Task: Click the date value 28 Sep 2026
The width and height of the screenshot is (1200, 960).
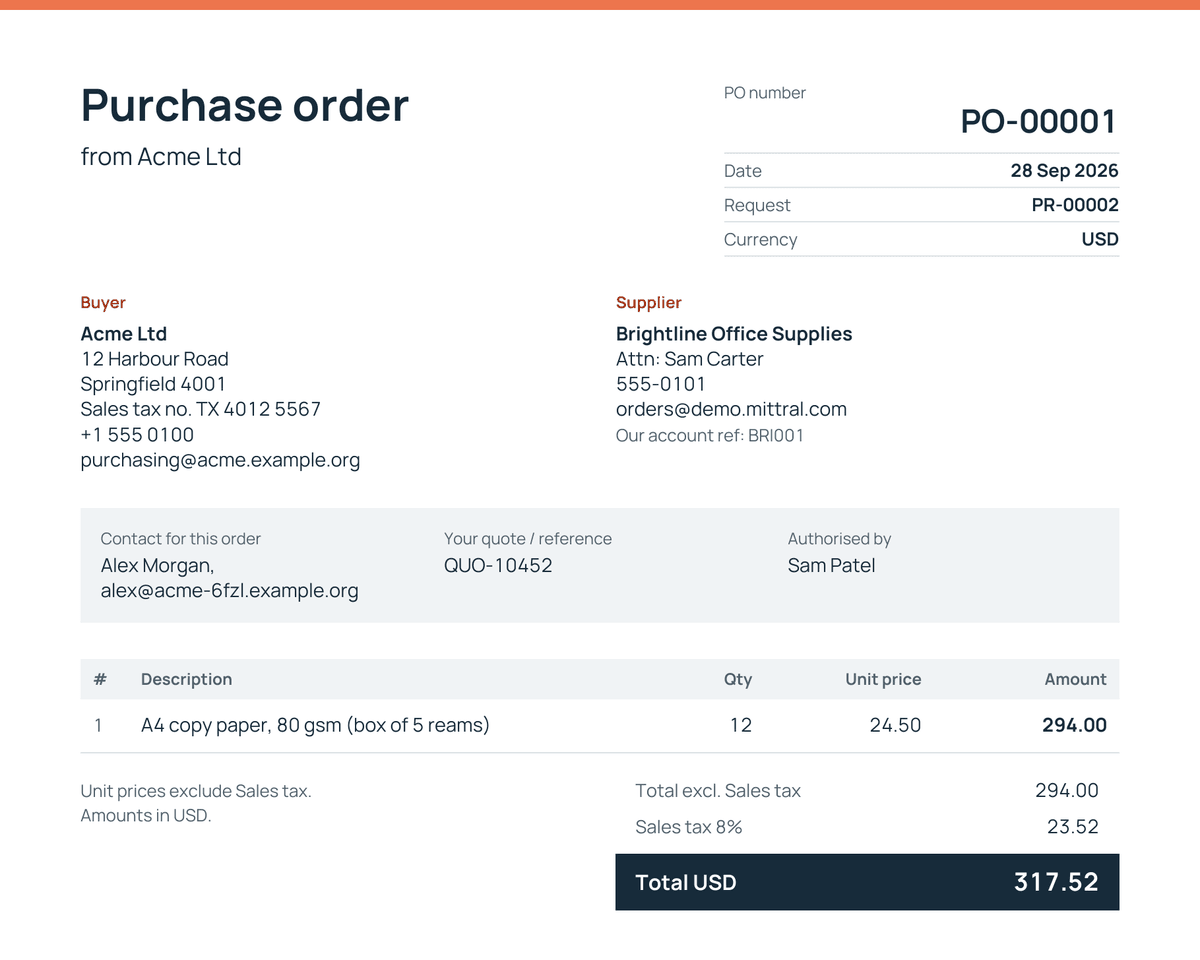Action: (x=1064, y=171)
